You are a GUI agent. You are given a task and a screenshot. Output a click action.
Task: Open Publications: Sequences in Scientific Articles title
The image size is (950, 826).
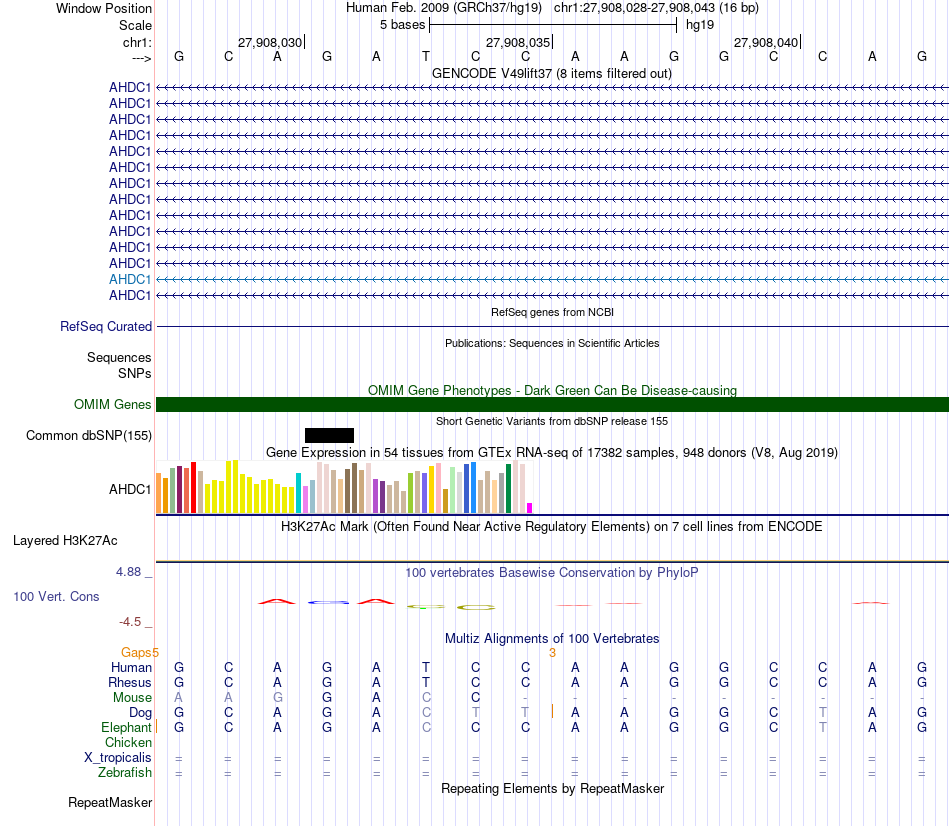[552, 343]
